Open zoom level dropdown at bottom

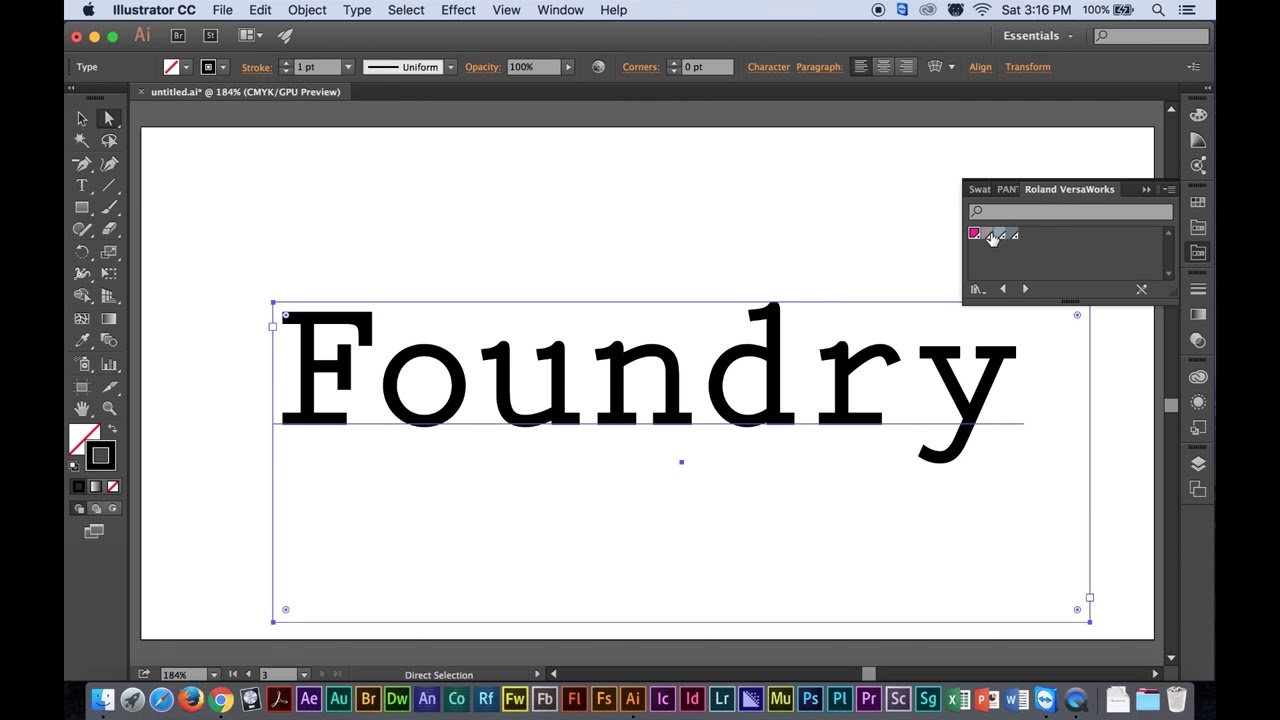(214, 675)
